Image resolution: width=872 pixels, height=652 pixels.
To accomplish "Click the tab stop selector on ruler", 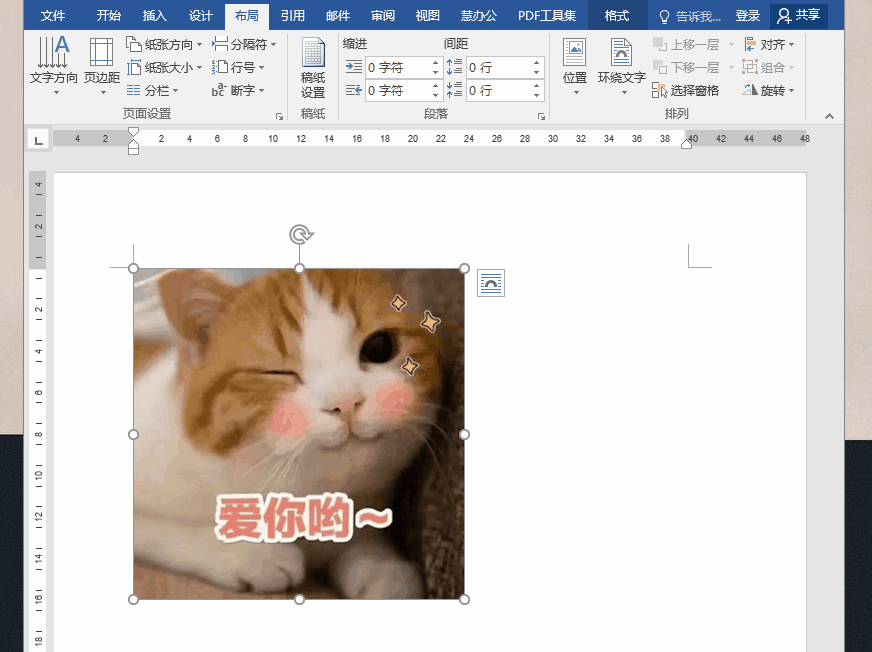I will click(x=38, y=140).
